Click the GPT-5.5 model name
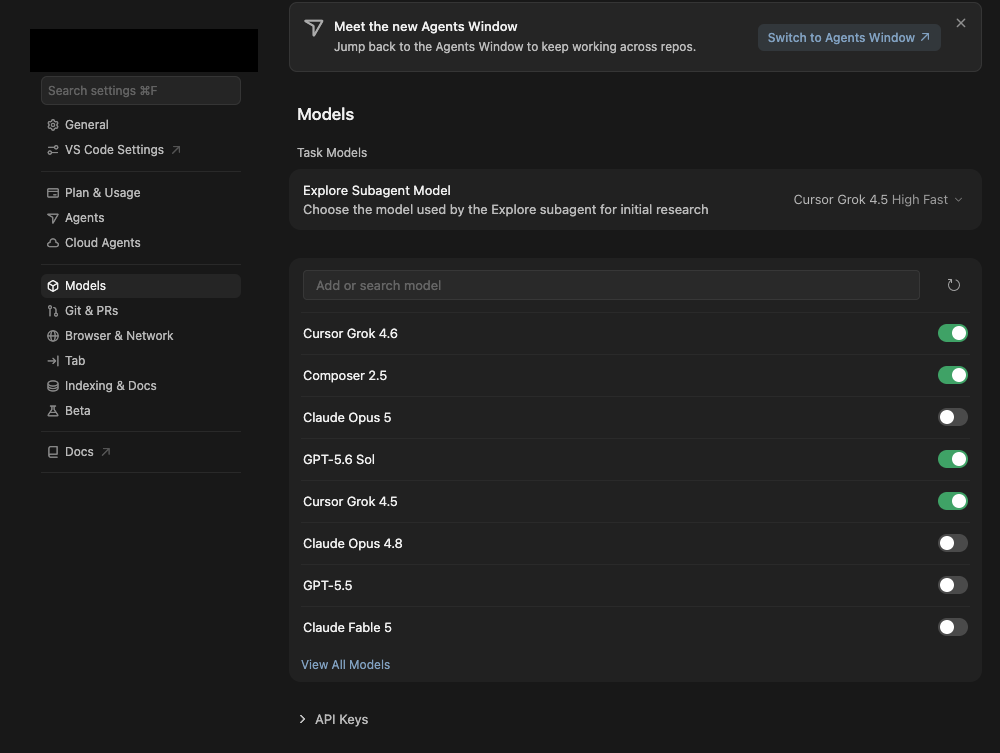 (327, 585)
